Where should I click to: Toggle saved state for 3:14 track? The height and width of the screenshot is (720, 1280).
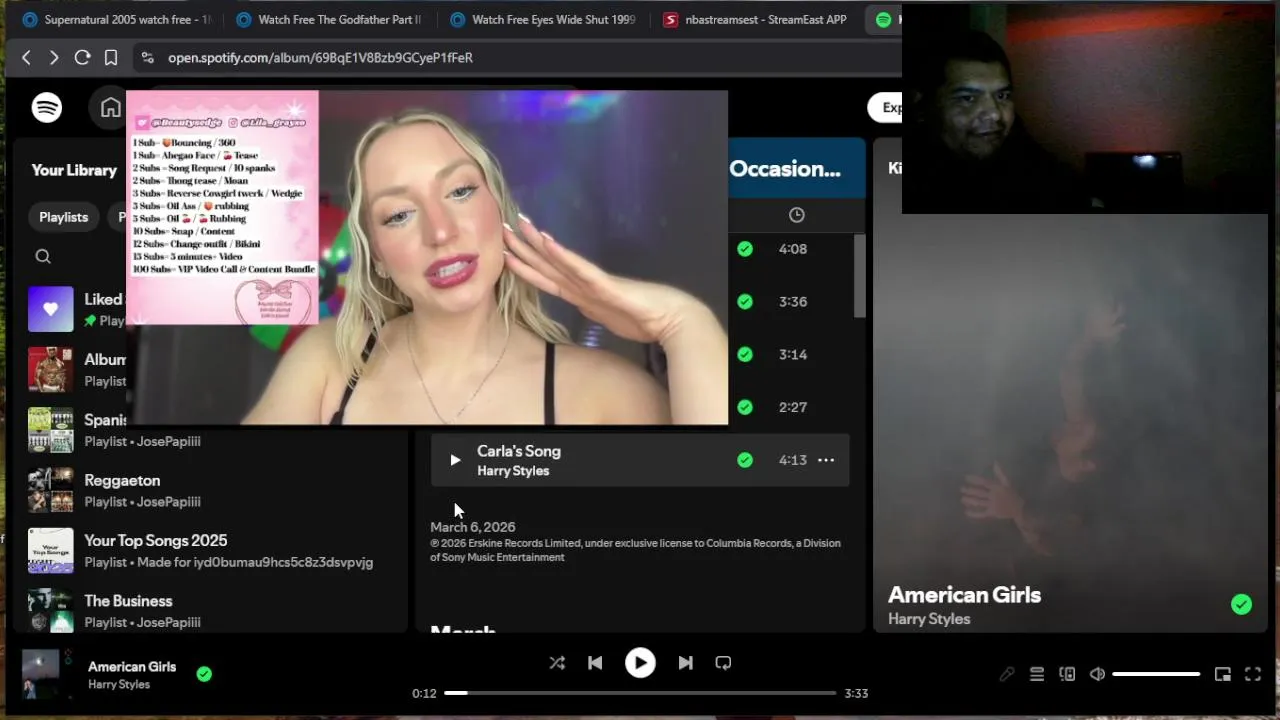pyautogui.click(x=745, y=354)
